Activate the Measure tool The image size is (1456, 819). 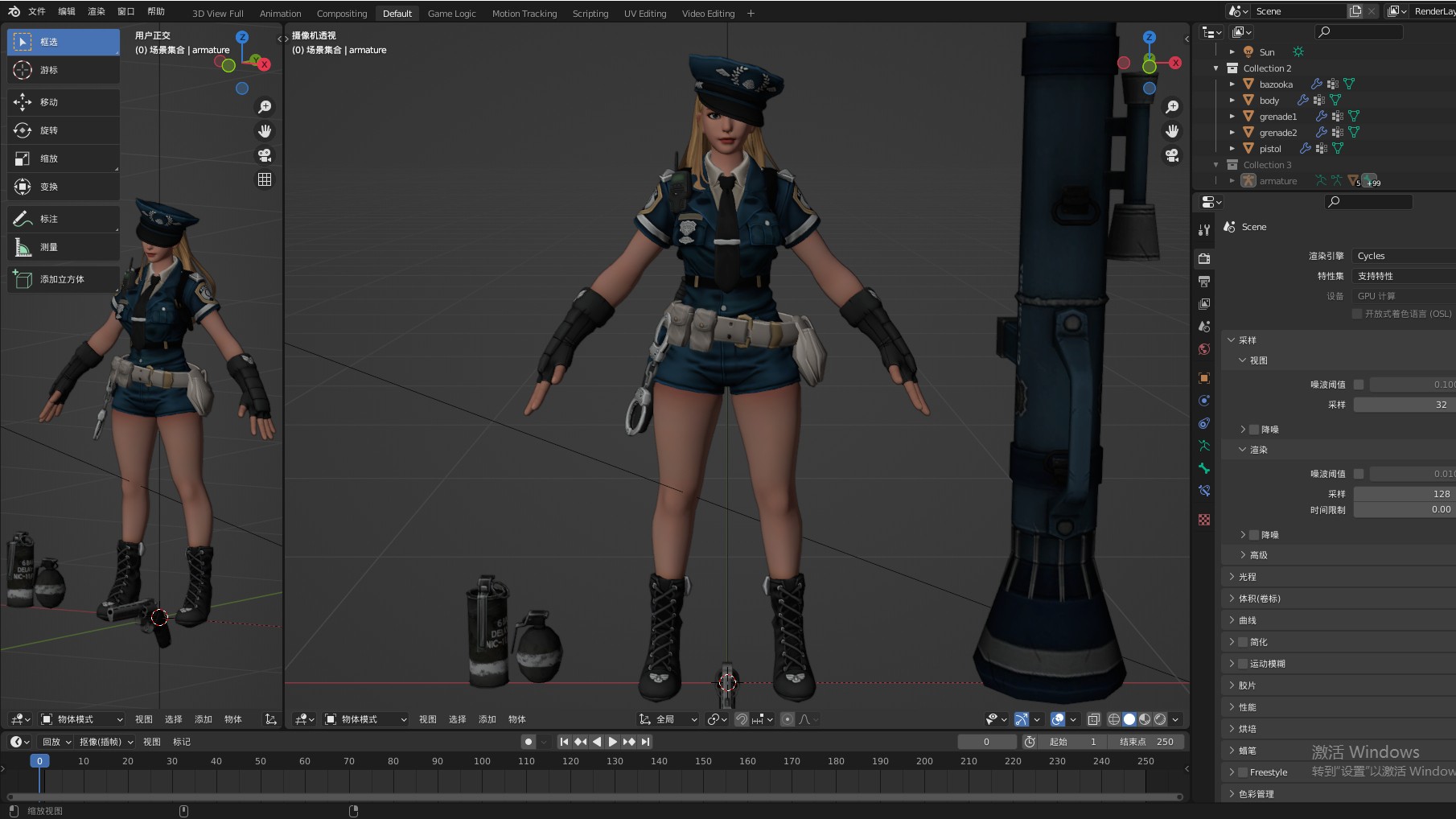(63, 247)
